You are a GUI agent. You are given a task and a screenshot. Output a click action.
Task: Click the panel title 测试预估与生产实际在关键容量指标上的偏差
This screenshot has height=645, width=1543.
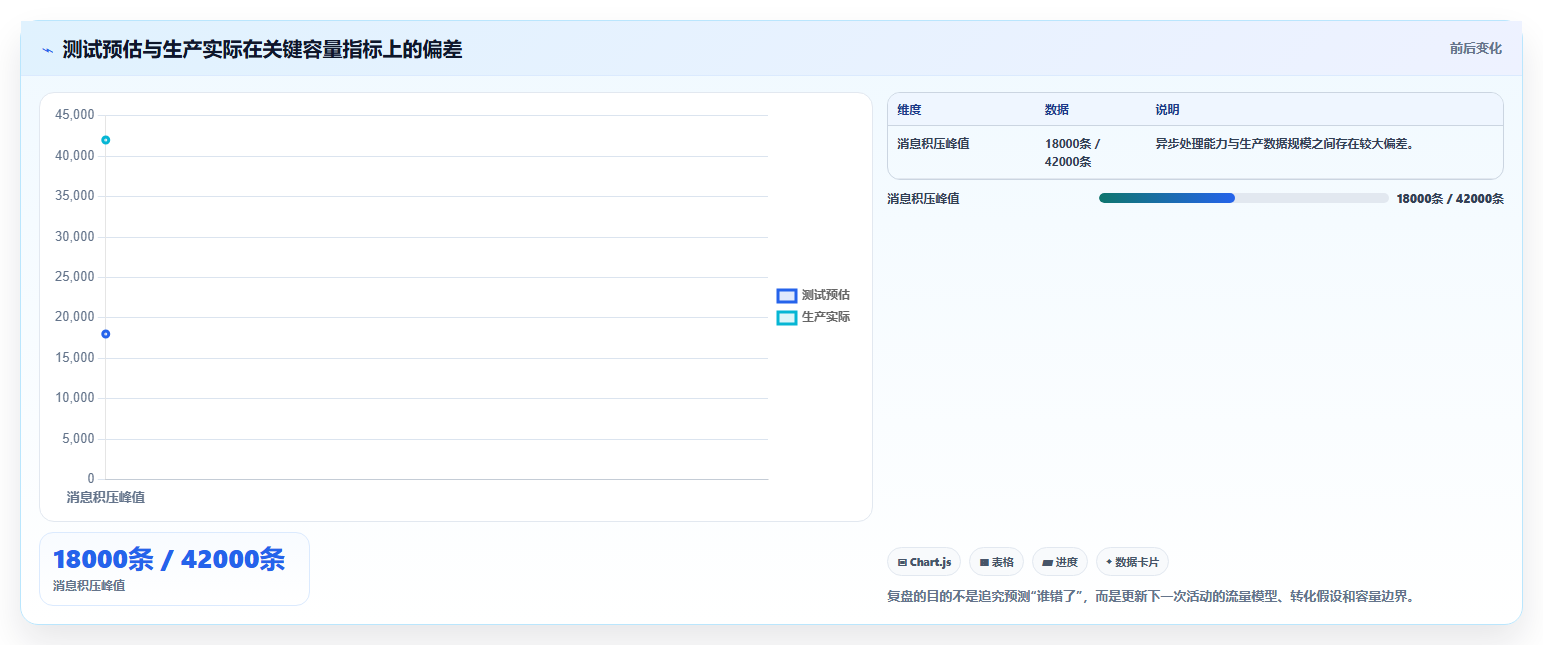pyautogui.click(x=262, y=50)
